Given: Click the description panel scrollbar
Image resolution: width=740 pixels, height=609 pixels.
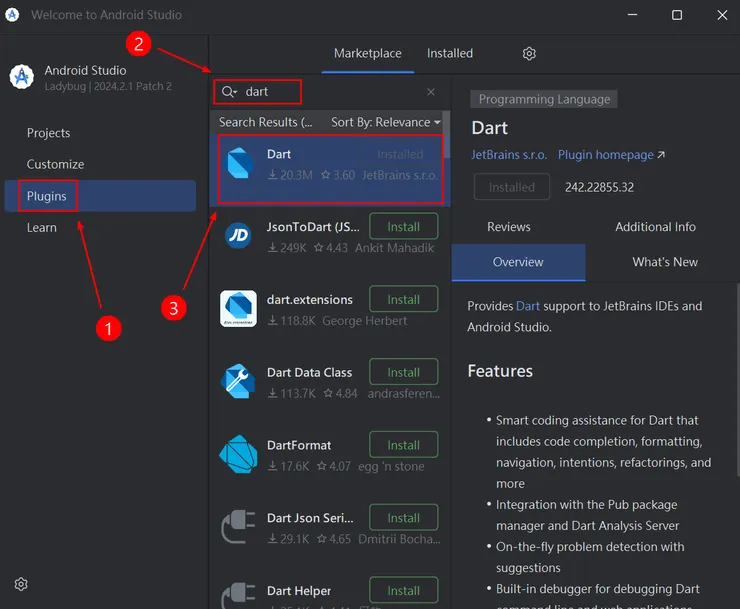Looking at the screenshot, I should pos(738,380).
